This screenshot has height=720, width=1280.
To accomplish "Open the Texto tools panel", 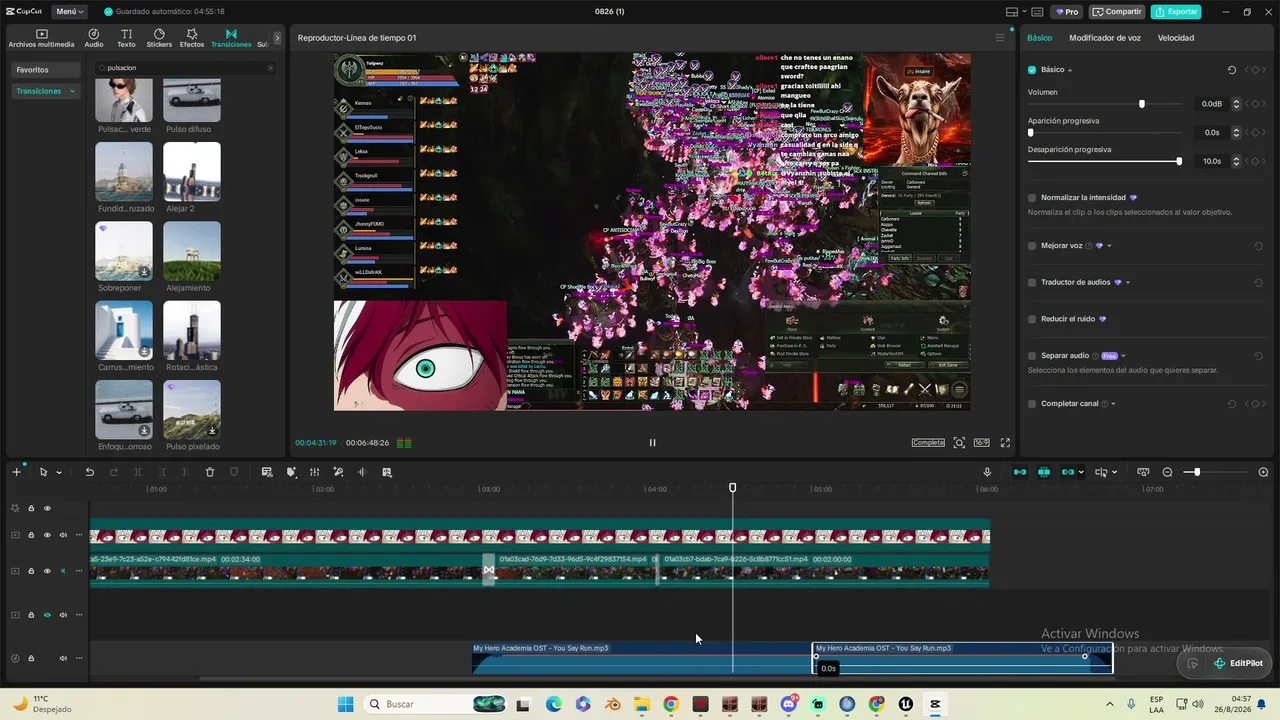I will pos(126,38).
